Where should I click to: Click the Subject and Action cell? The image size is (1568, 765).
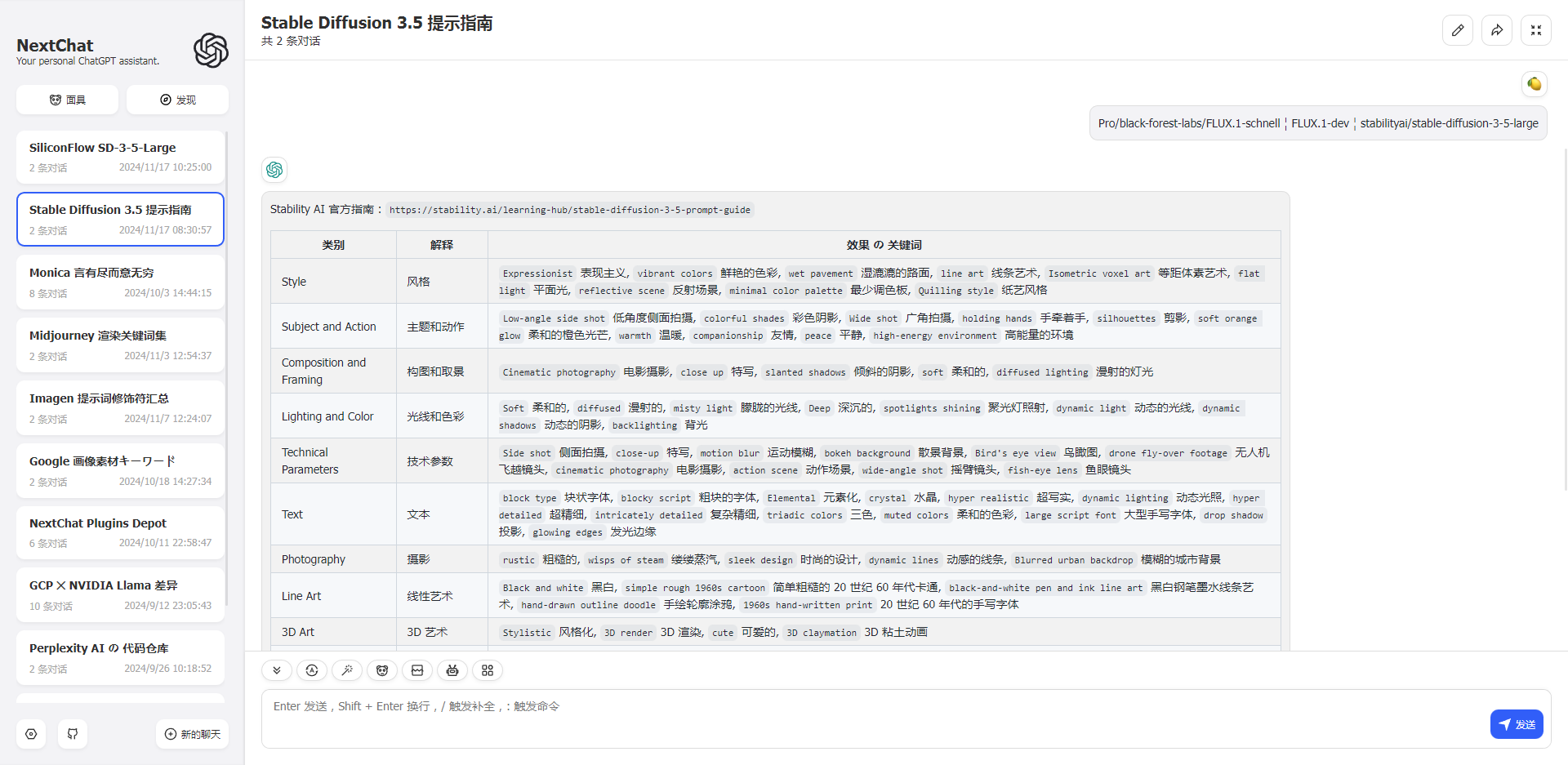tap(333, 327)
